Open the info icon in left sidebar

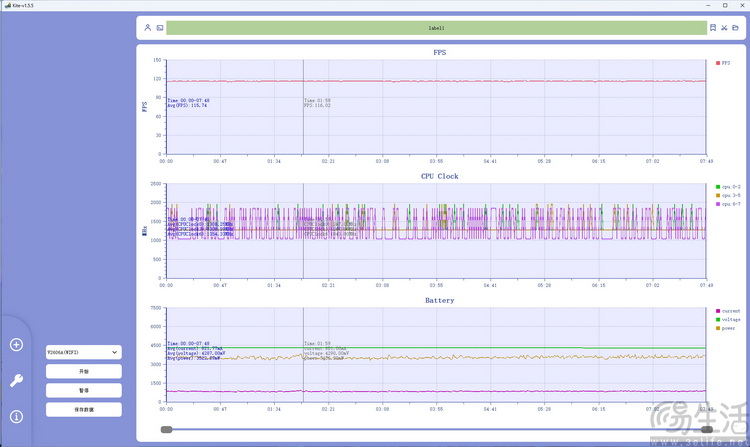16,416
